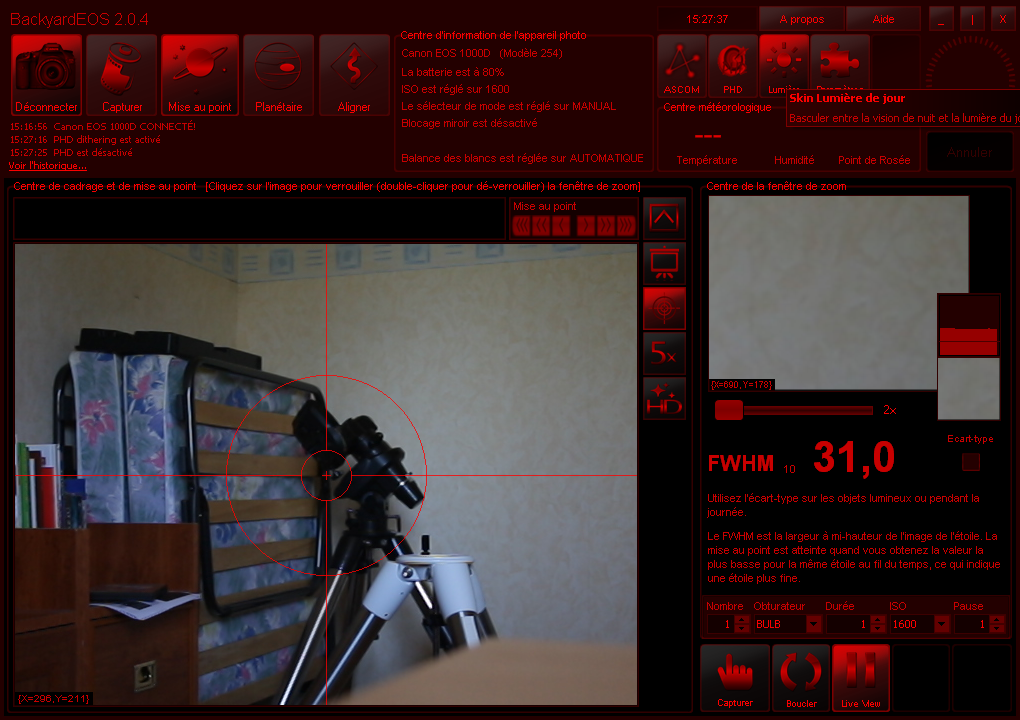Click focus left single arrow
The height and width of the screenshot is (720, 1020).
[x=561, y=226]
